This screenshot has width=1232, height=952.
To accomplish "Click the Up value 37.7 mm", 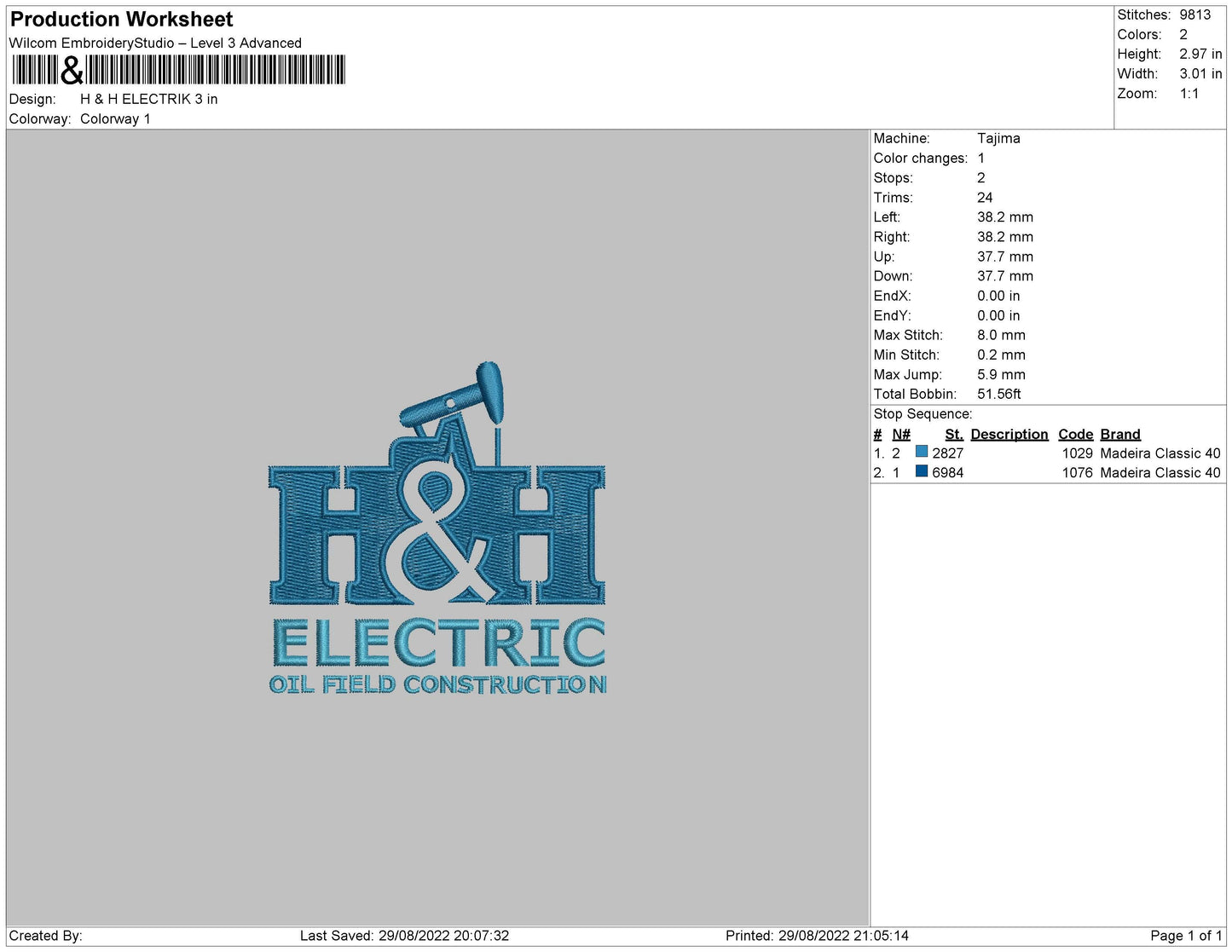I will tap(1005, 257).
